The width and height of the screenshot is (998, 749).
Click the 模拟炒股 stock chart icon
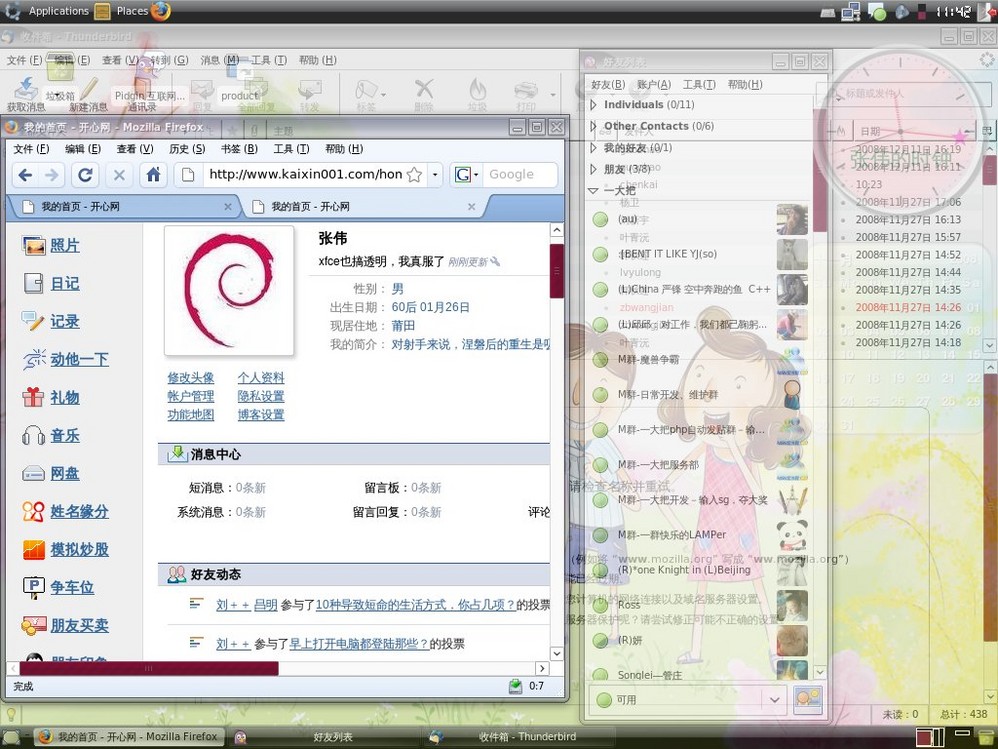(x=33, y=549)
